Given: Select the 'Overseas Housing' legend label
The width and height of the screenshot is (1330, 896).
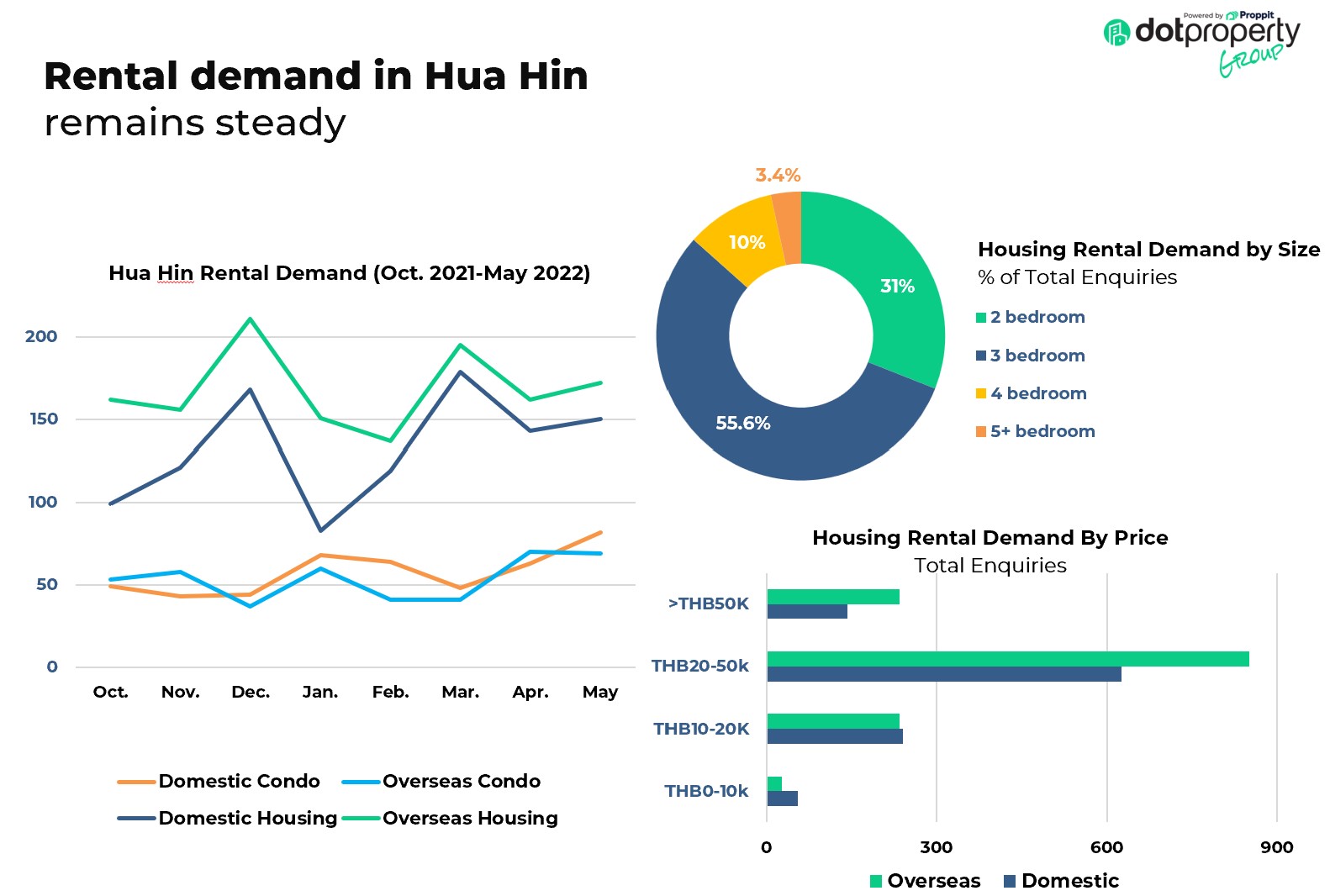Looking at the screenshot, I should 470,818.
